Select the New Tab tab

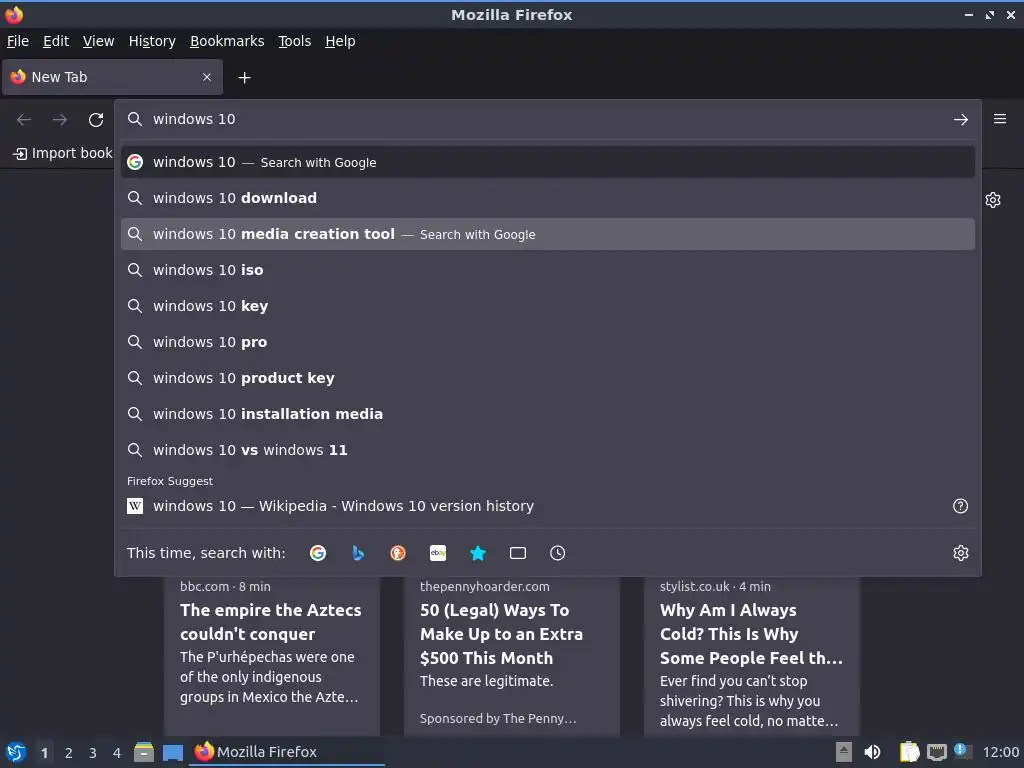[112, 77]
